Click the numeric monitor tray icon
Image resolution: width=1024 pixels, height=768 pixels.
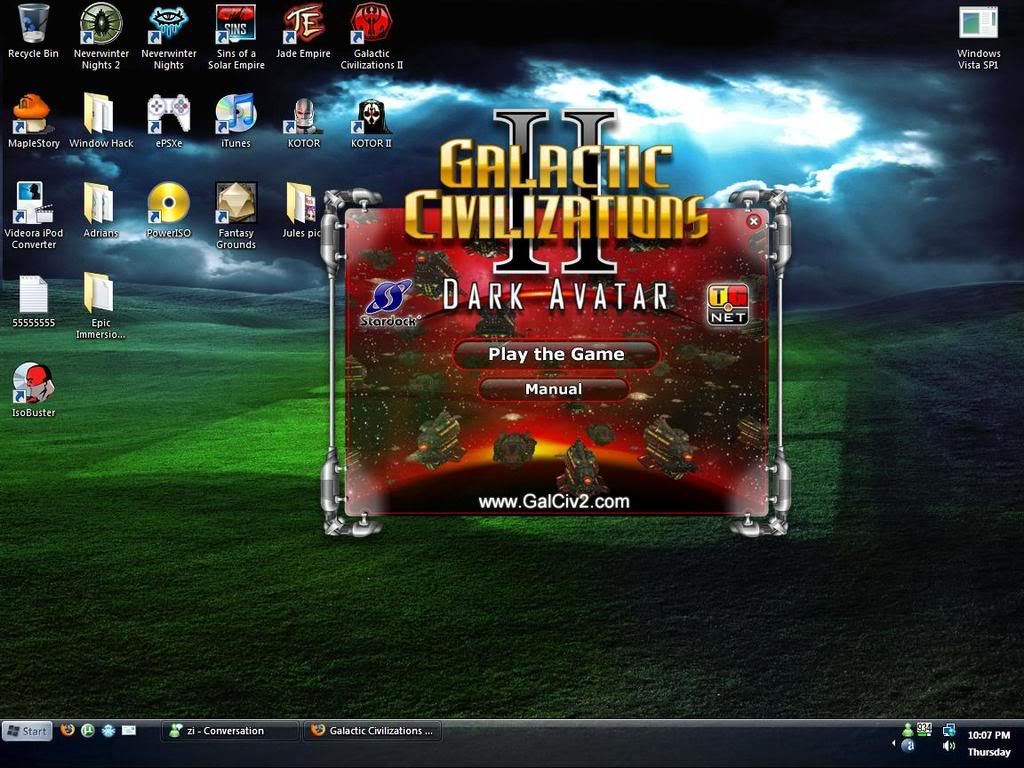[x=924, y=729]
